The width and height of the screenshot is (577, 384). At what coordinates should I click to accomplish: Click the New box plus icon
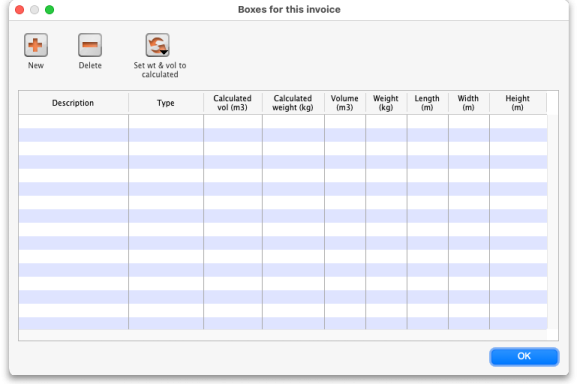pos(36,45)
